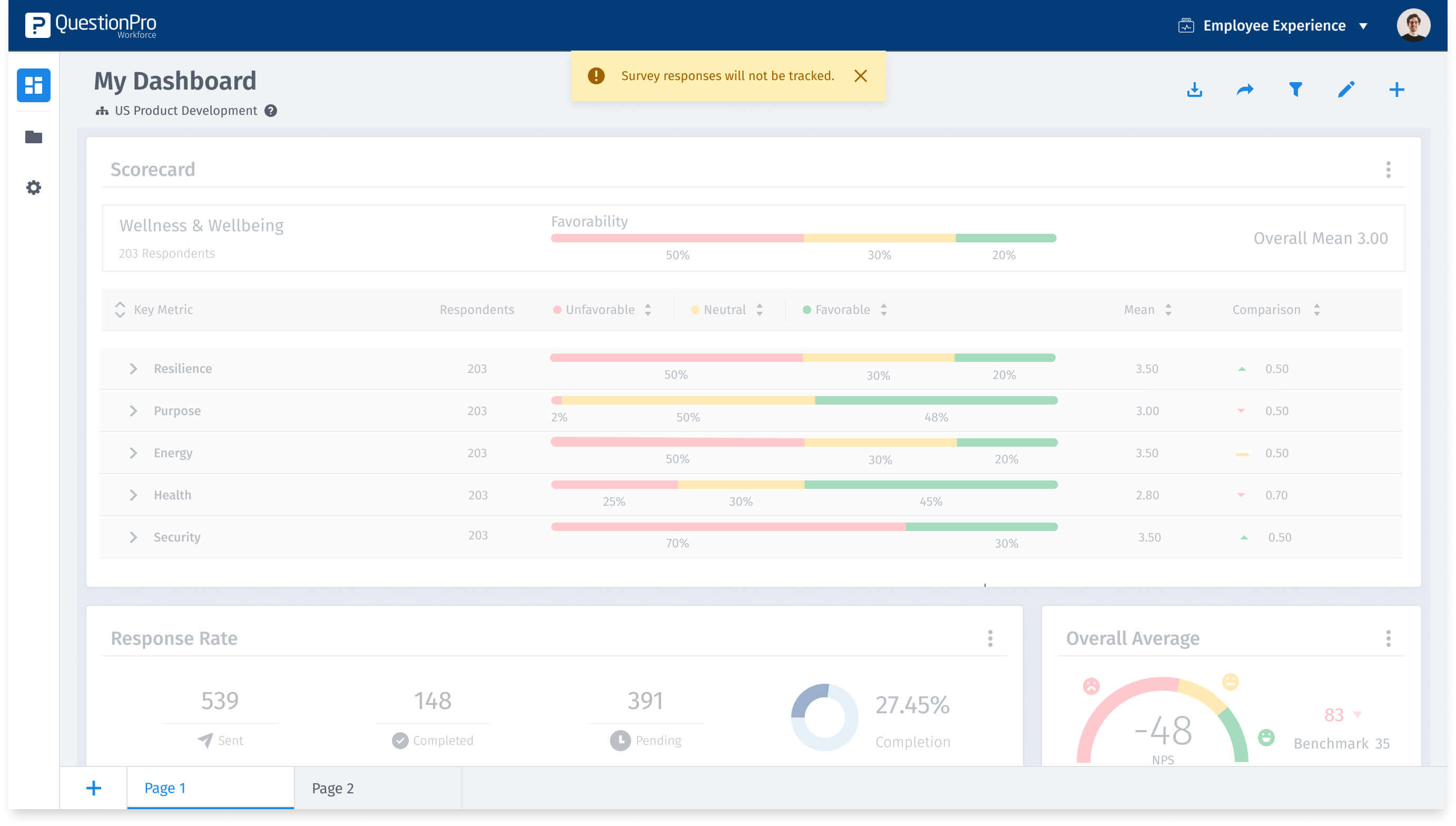Expand the Health metric row
1456x826 pixels.
[x=133, y=495]
